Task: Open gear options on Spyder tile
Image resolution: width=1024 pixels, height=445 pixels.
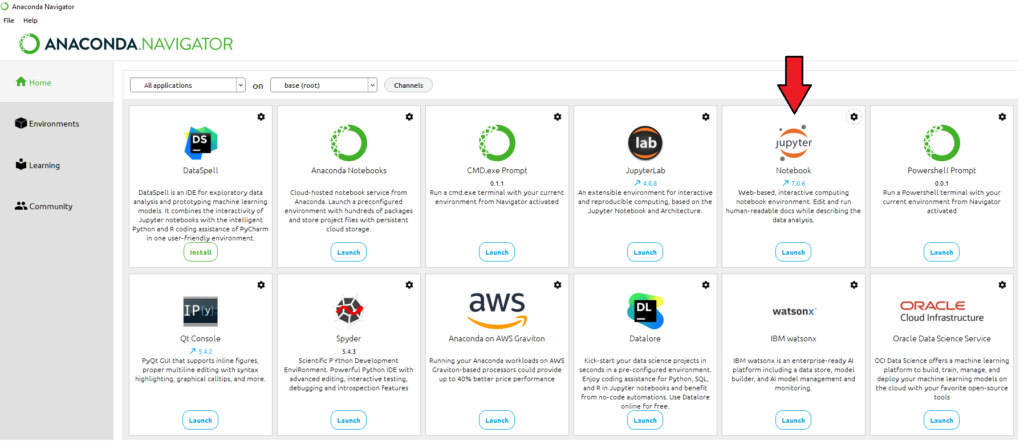Action: pos(409,285)
